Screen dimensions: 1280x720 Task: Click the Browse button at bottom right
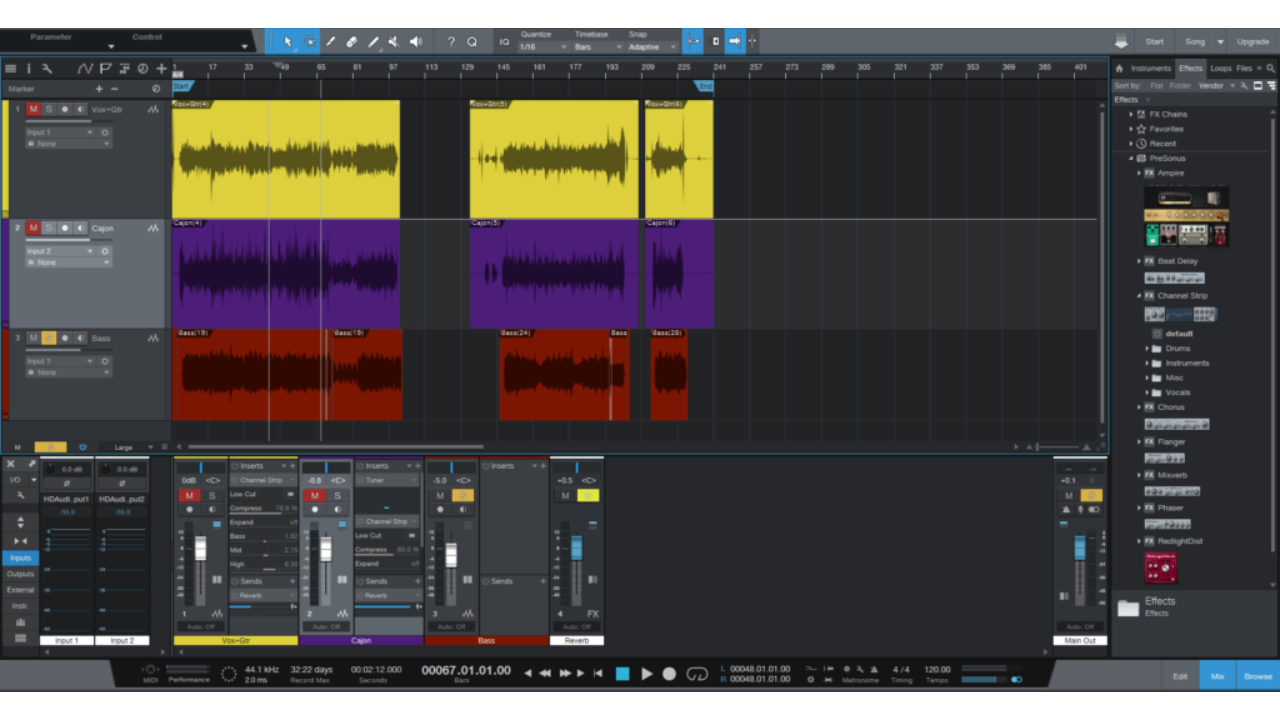pyautogui.click(x=1257, y=676)
